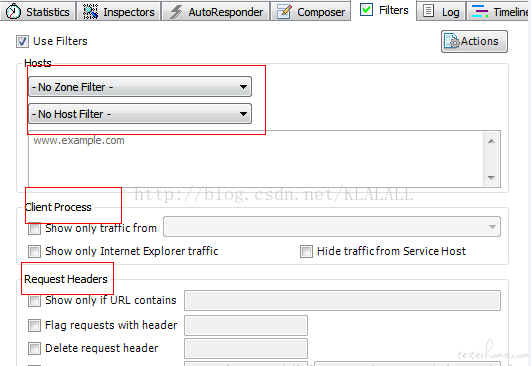The image size is (531, 366).
Task: Uncheck the Use Filters checkbox
Action: (22, 42)
